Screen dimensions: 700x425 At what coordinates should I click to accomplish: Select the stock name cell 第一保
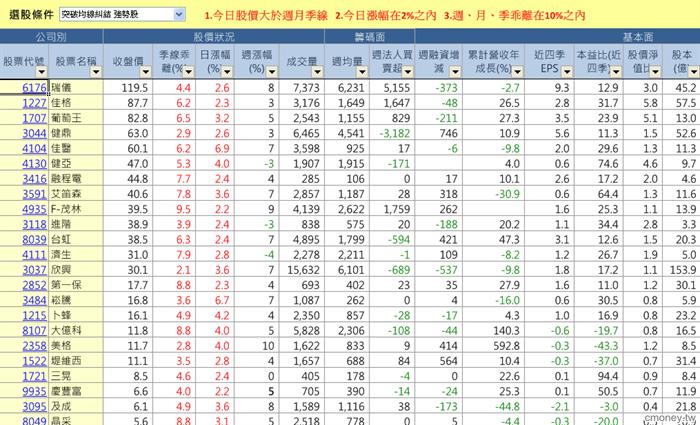click(x=76, y=285)
